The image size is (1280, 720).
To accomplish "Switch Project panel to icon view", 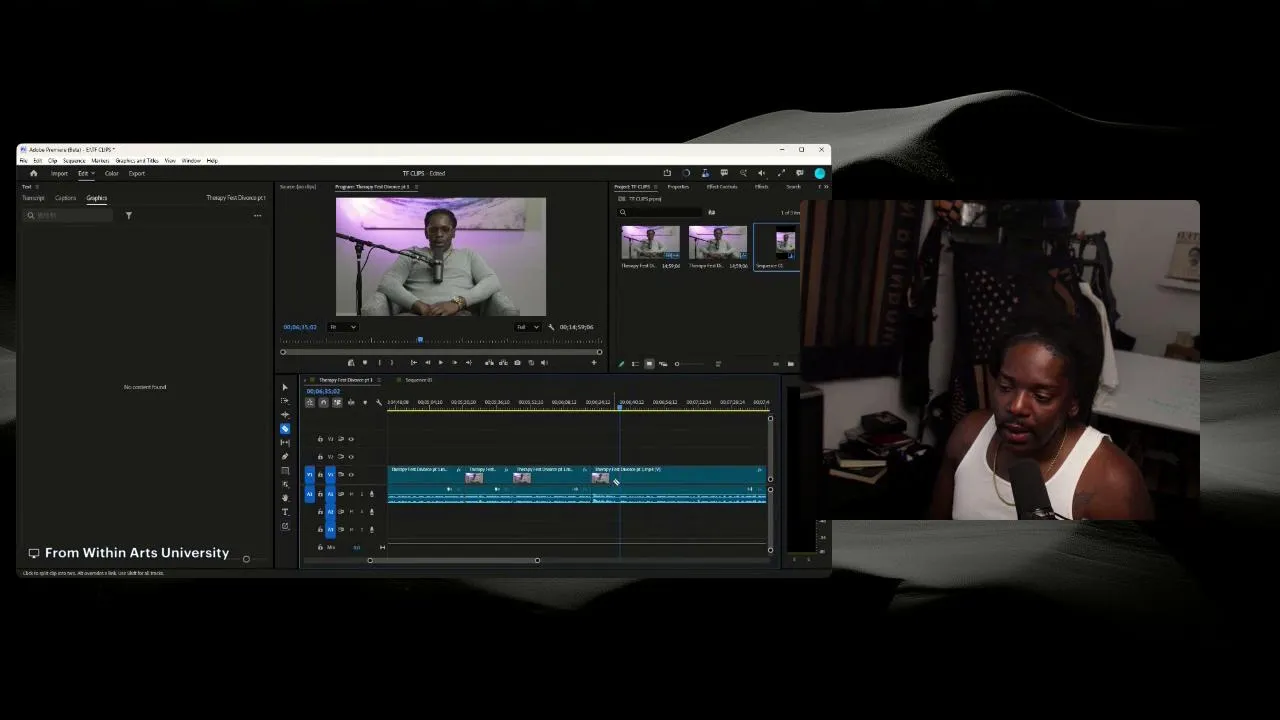I will coord(649,364).
